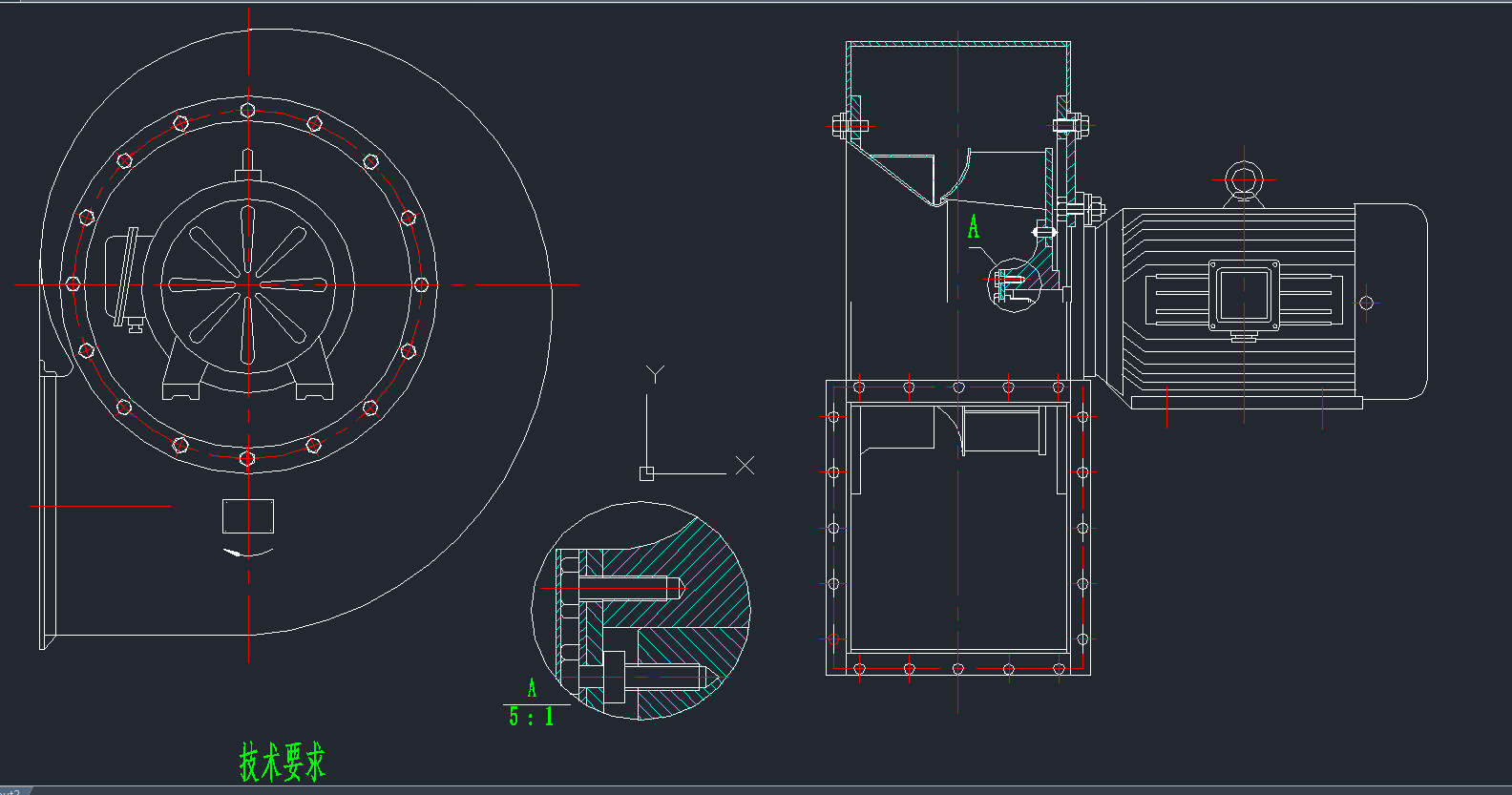Viewport: 1512px width, 795px height.
Task: Select the motor base mounting plate
Action: tap(1246, 403)
